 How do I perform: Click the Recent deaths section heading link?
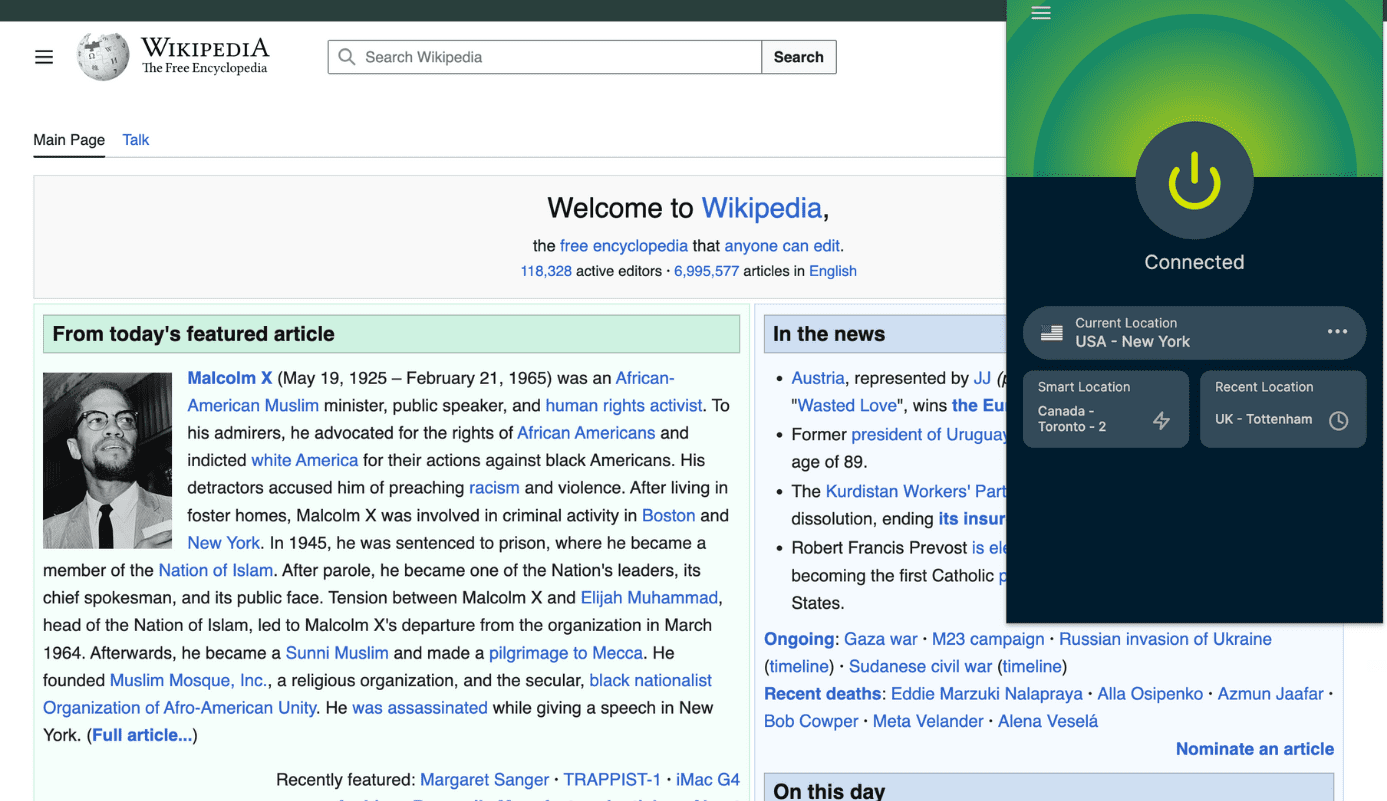coord(822,693)
